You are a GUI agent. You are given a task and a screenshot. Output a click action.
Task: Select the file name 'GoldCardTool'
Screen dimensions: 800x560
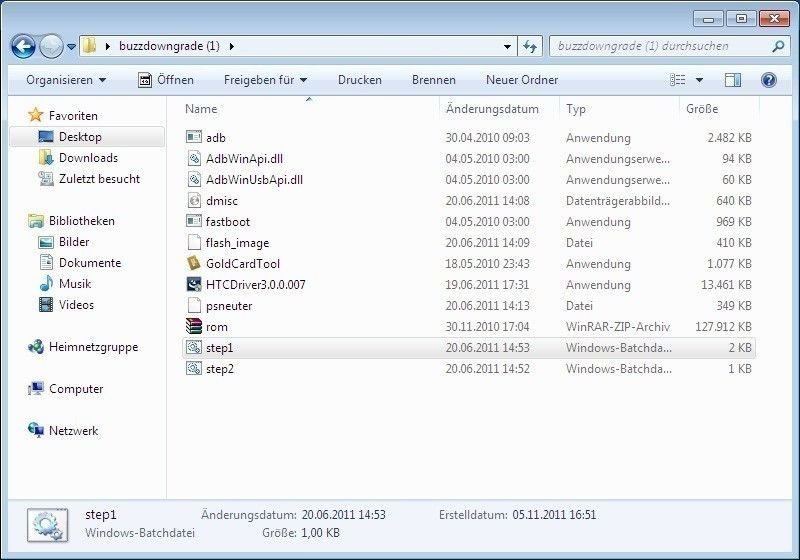pyautogui.click(x=243, y=264)
